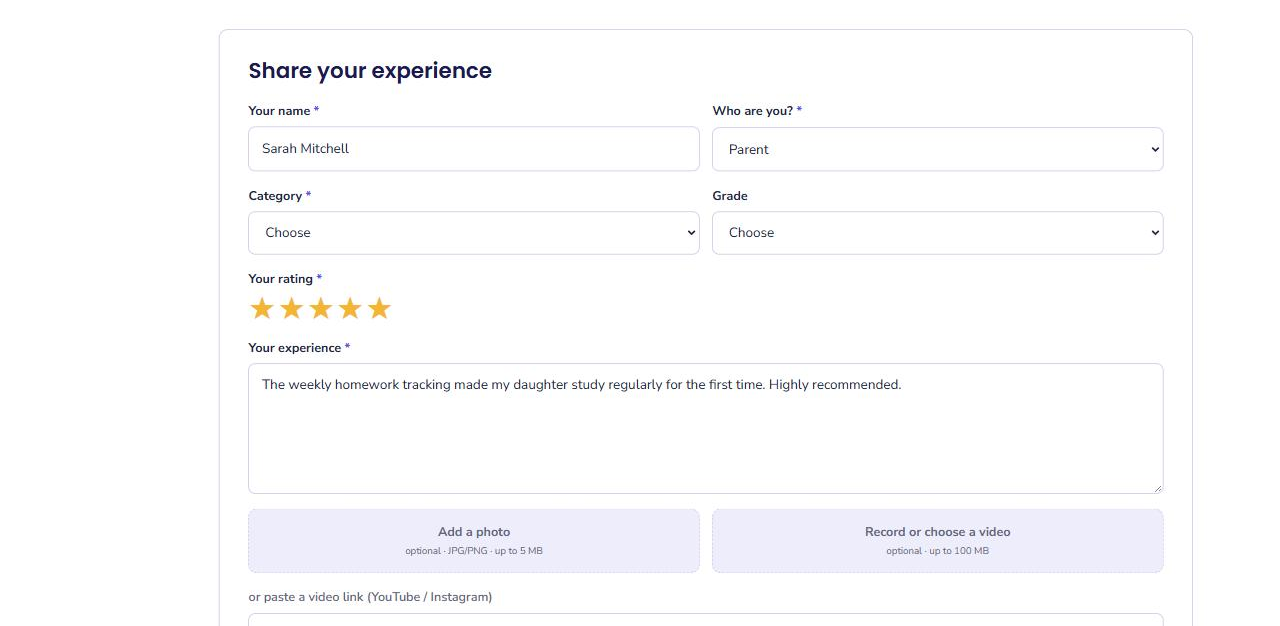Open the Who are you? dropdown
Screen dimensions: 1280x626
pyautogui.click(x=937, y=149)
